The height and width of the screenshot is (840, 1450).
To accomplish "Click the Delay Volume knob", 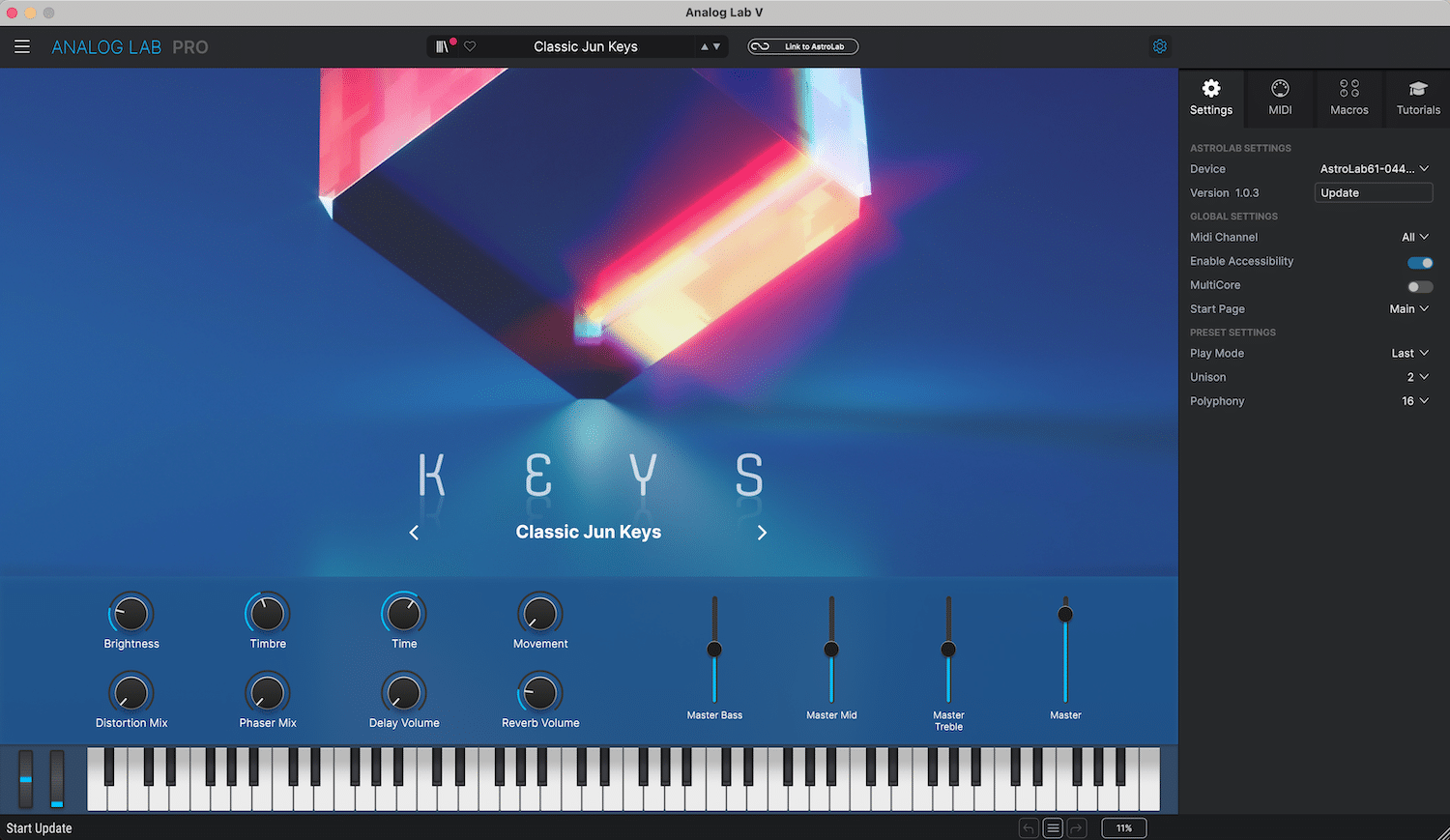I will (404, 693).
